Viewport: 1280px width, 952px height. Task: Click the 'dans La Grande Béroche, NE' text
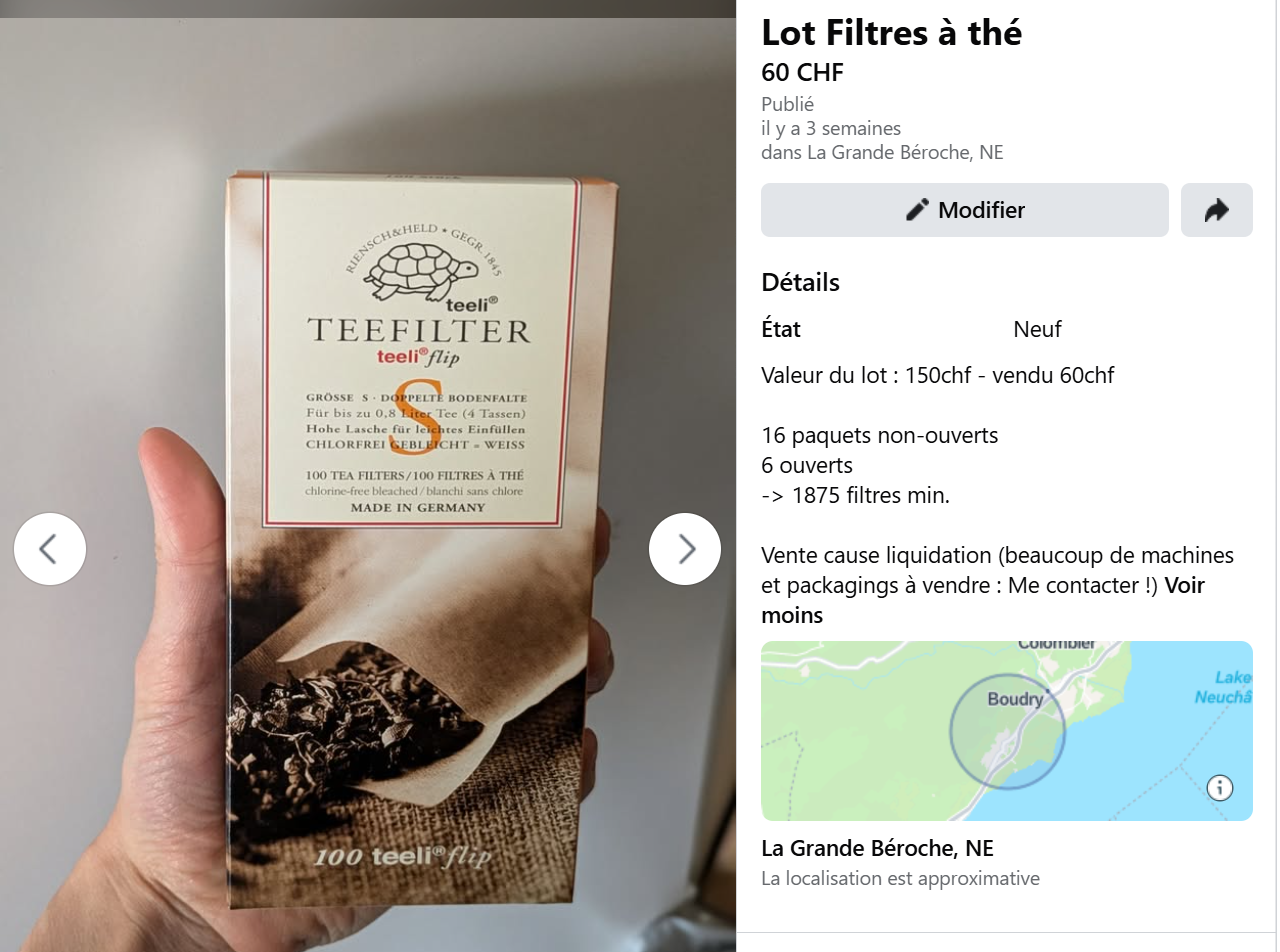point(882,153)
